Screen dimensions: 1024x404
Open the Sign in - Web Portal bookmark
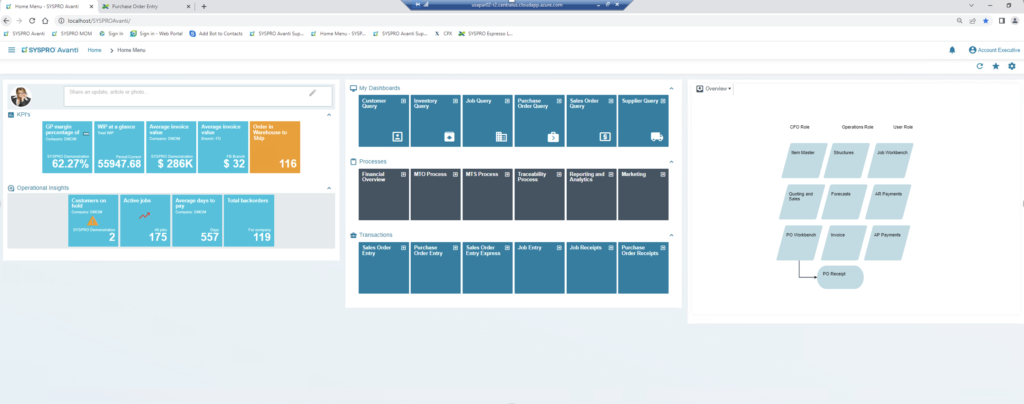point(156,33)
